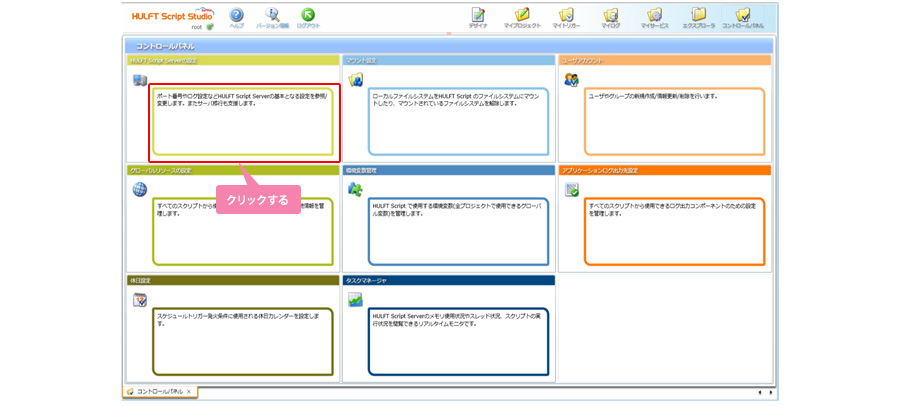The height and width of the screenshot is (406, 900).
Task: Click the 休日設定 calendar icon
Action: (x=140, y=299)
